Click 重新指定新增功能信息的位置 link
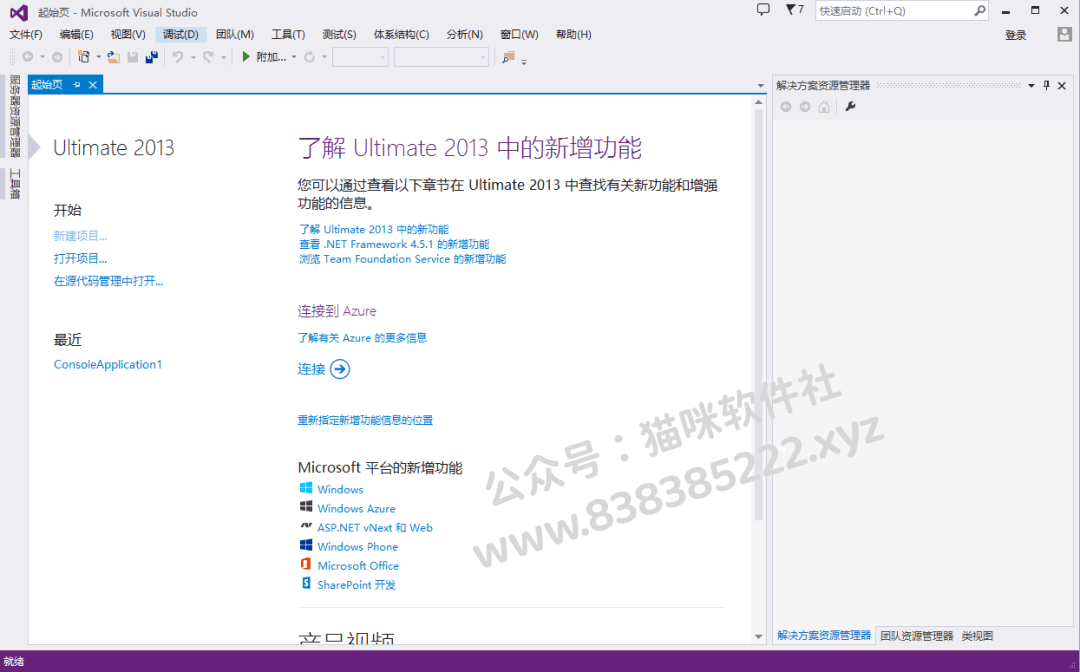The width and height of the screenshot is (1080, 672). 365,420
